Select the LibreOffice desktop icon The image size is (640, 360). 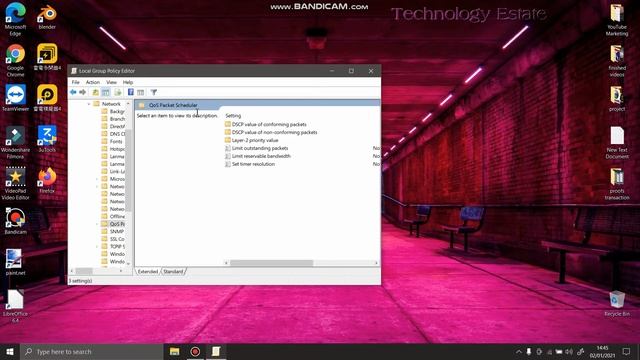coord(16,306)
